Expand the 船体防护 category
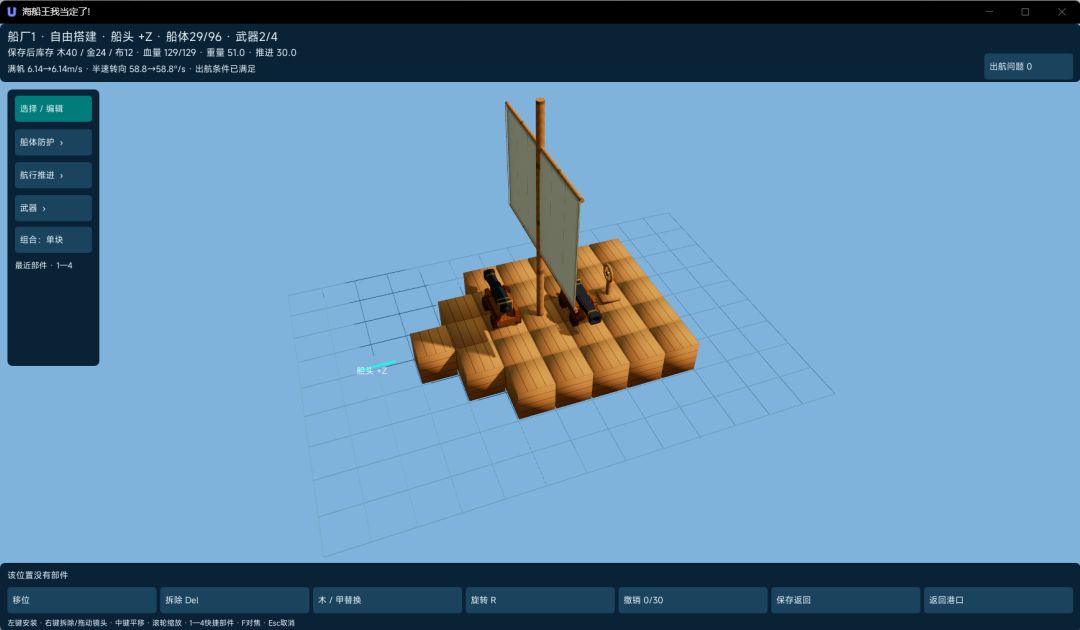The image size is (1080, 630). click(x=53, y=143)
